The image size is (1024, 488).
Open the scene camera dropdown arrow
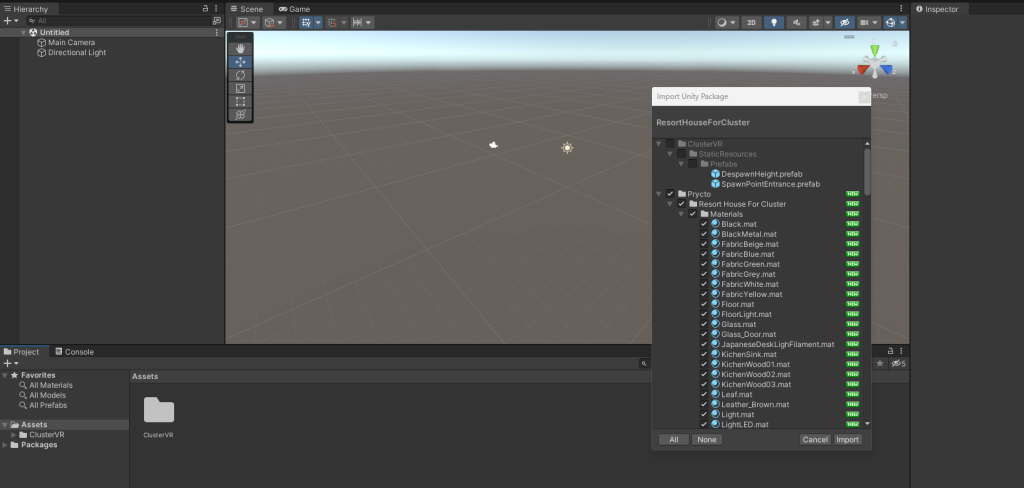(876, 22)
